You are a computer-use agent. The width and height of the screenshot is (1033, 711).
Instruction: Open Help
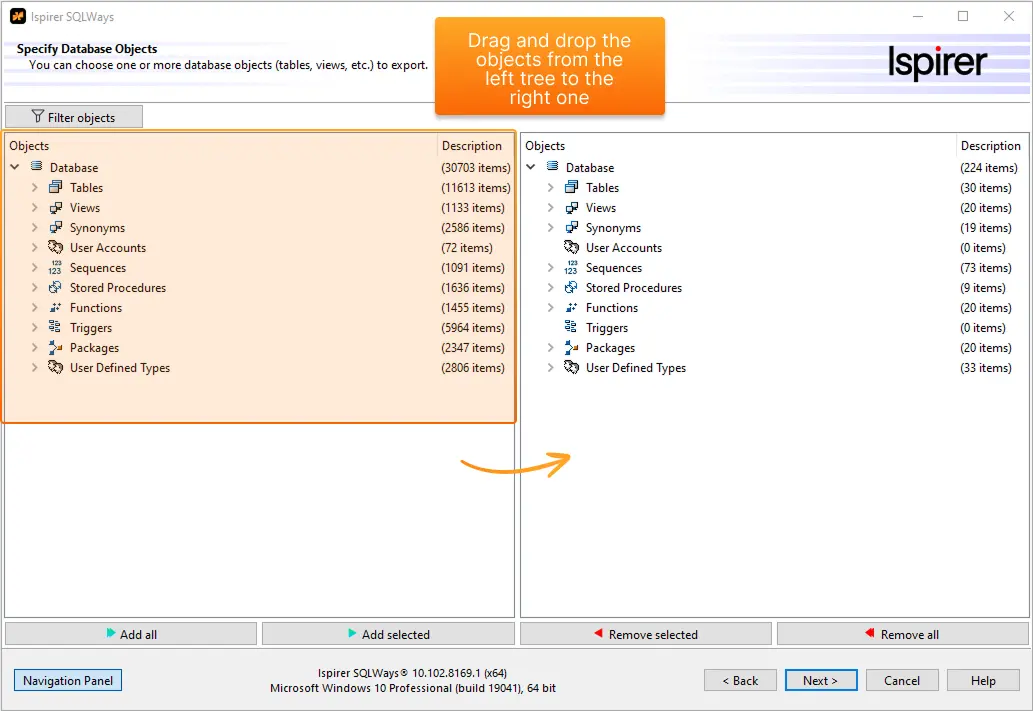(x=983, y=680)
